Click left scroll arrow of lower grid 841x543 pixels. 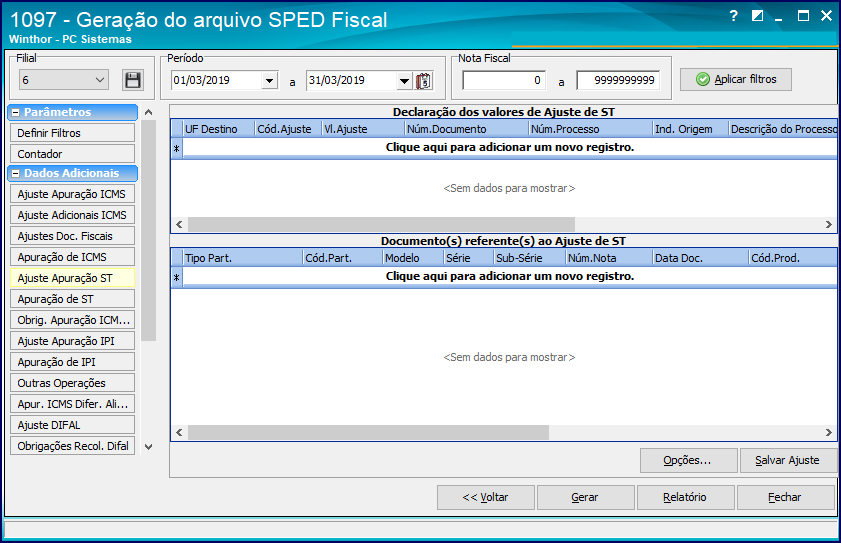[179, 432]
